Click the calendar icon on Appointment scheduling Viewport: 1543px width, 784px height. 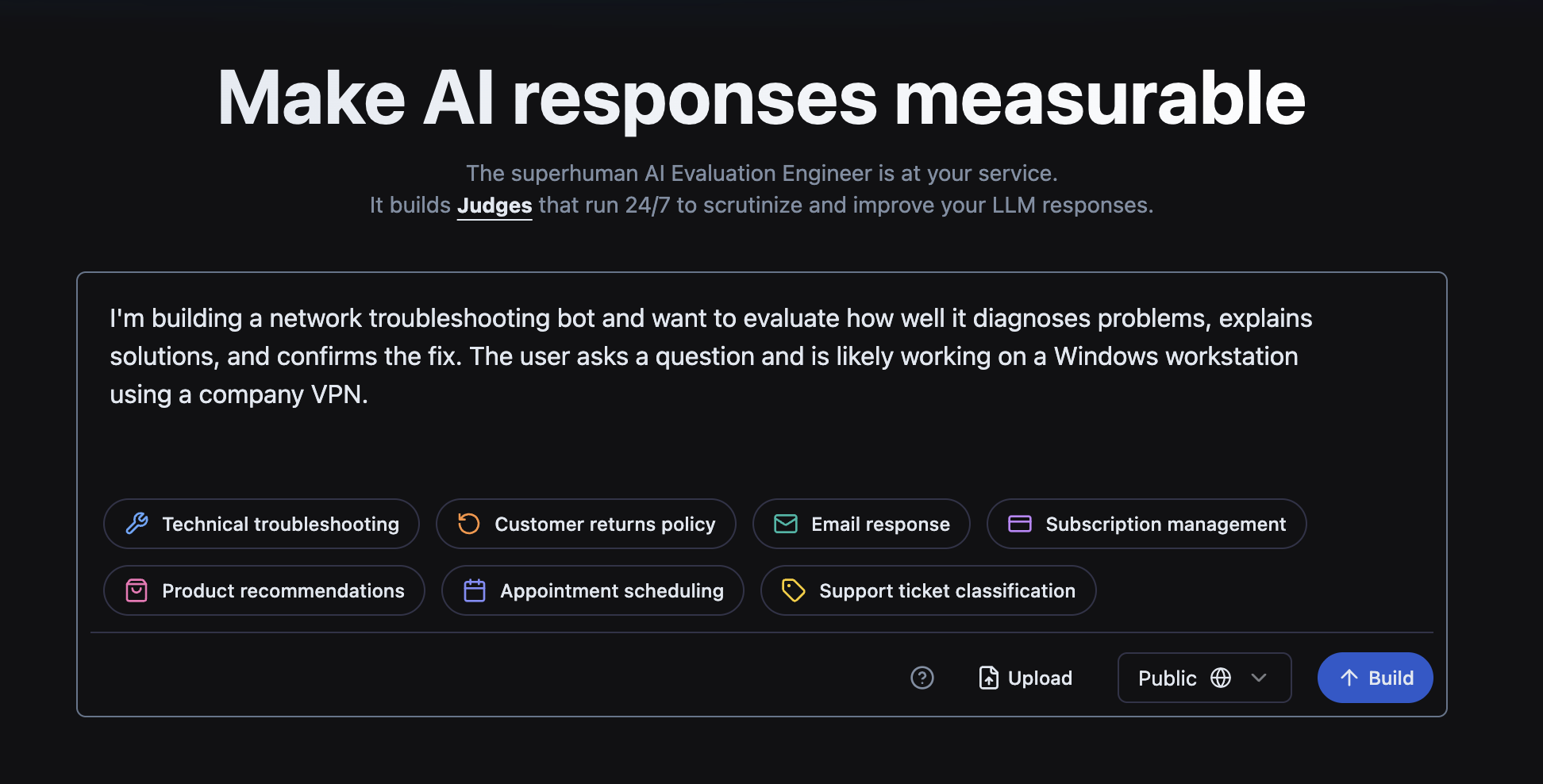pyautogui.click(x=475, y=590)
